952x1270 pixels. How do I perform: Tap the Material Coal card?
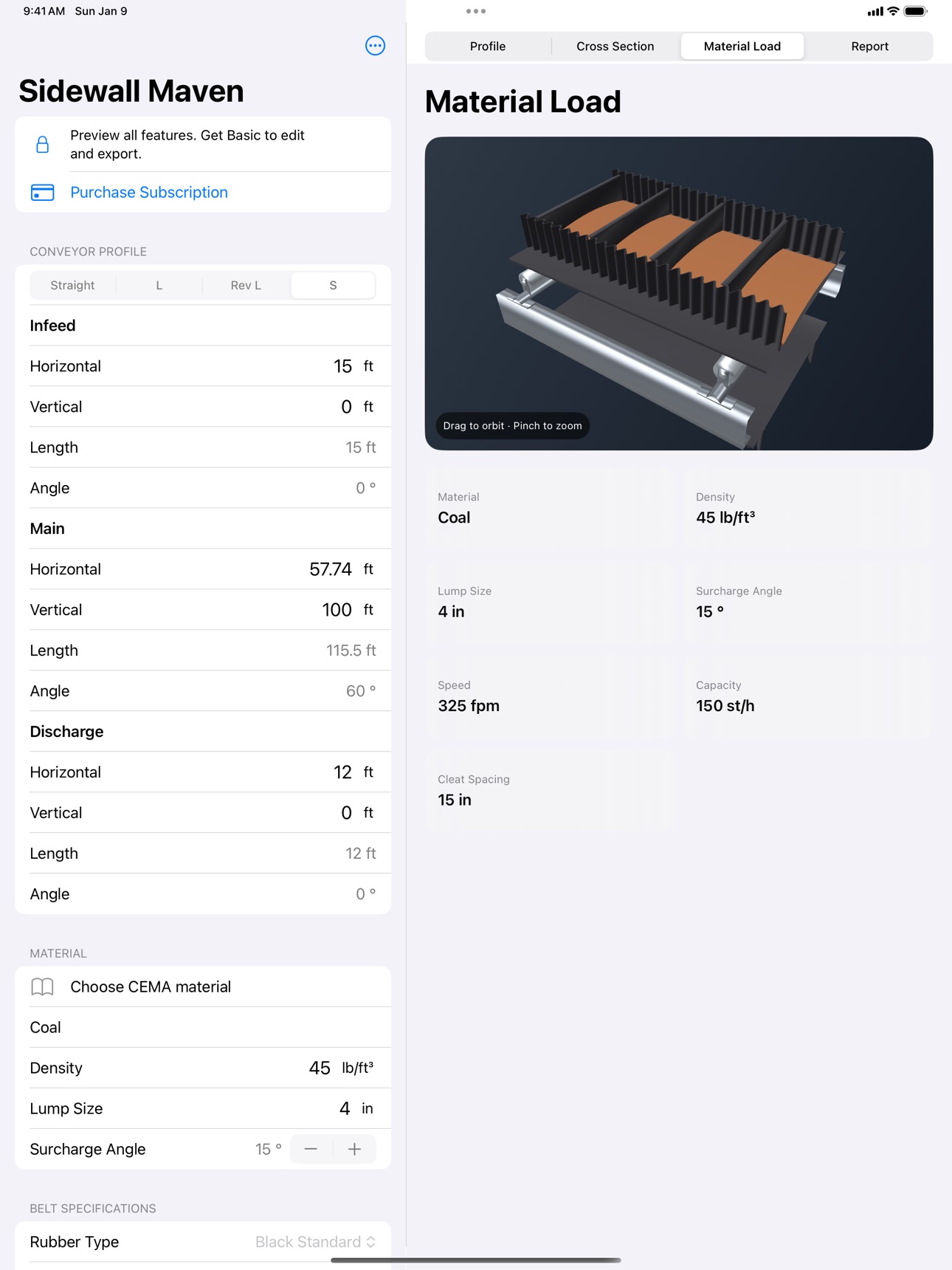[x=548, y=509]
